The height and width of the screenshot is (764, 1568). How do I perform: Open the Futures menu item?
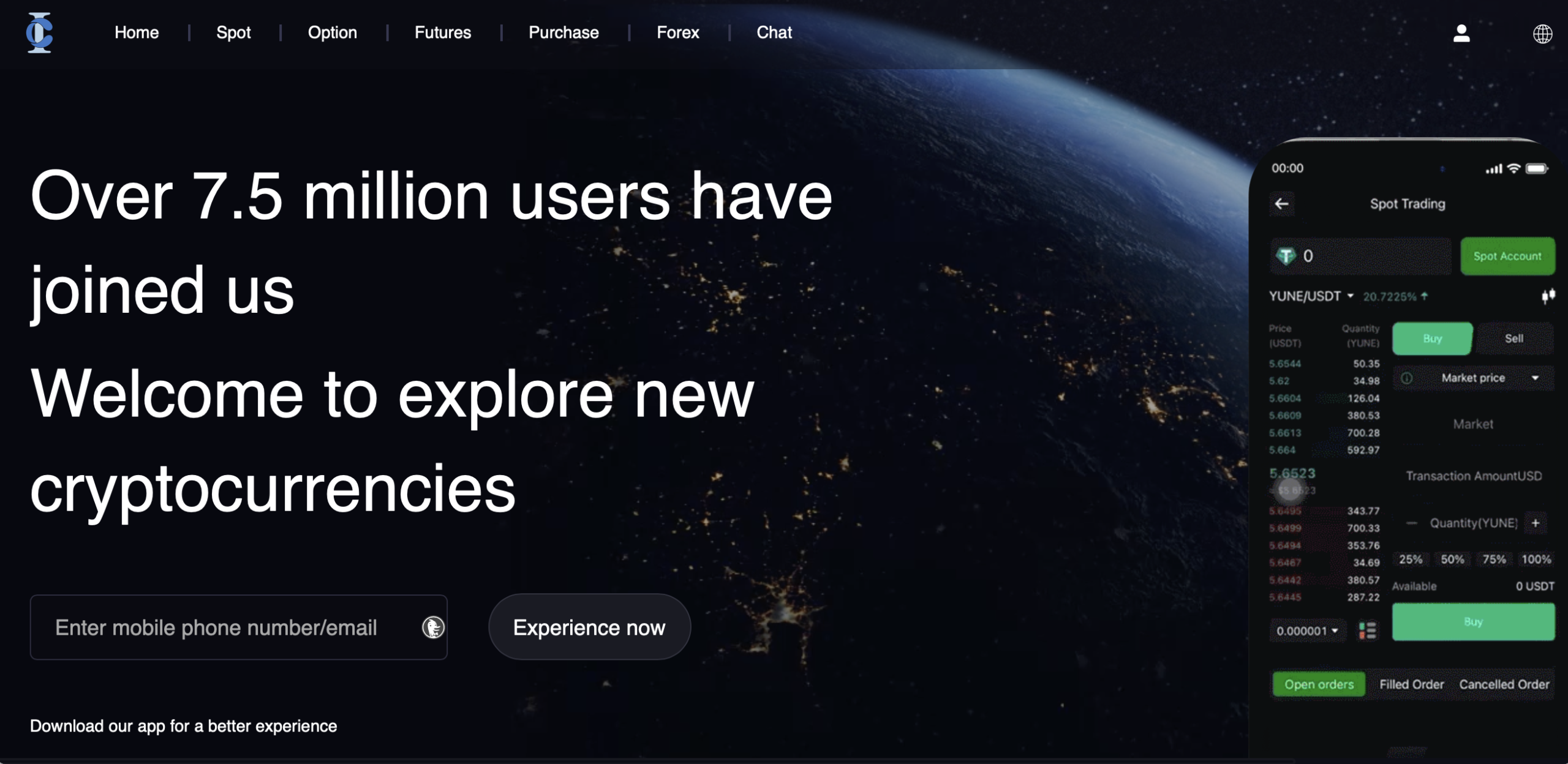tap(442, 32)
